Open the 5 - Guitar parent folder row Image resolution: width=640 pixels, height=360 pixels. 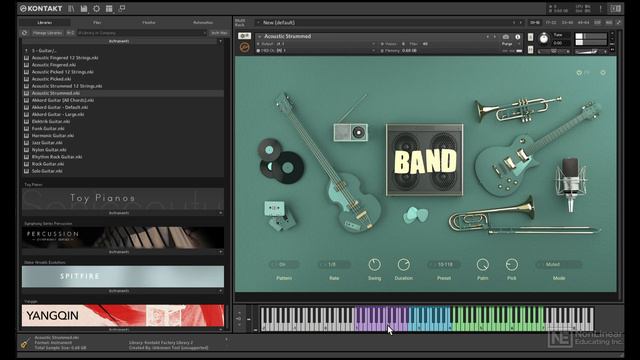(122, 51)
